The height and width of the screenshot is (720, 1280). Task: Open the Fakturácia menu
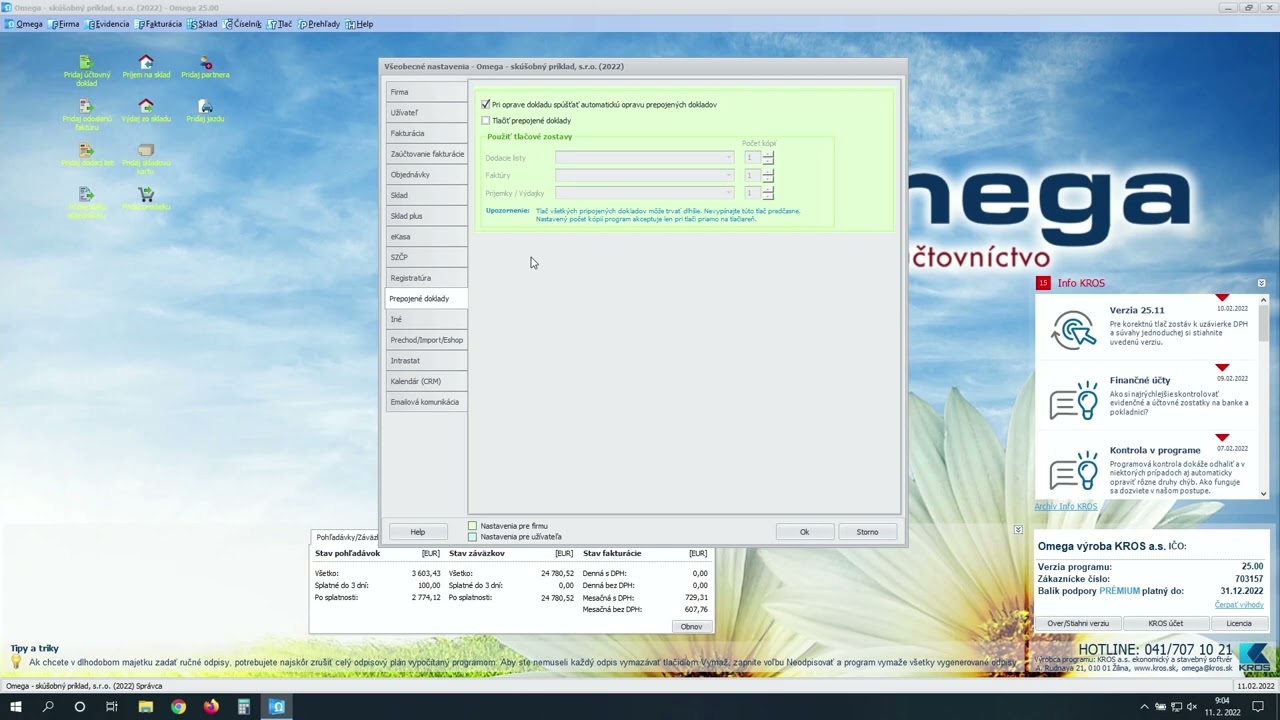160,24
